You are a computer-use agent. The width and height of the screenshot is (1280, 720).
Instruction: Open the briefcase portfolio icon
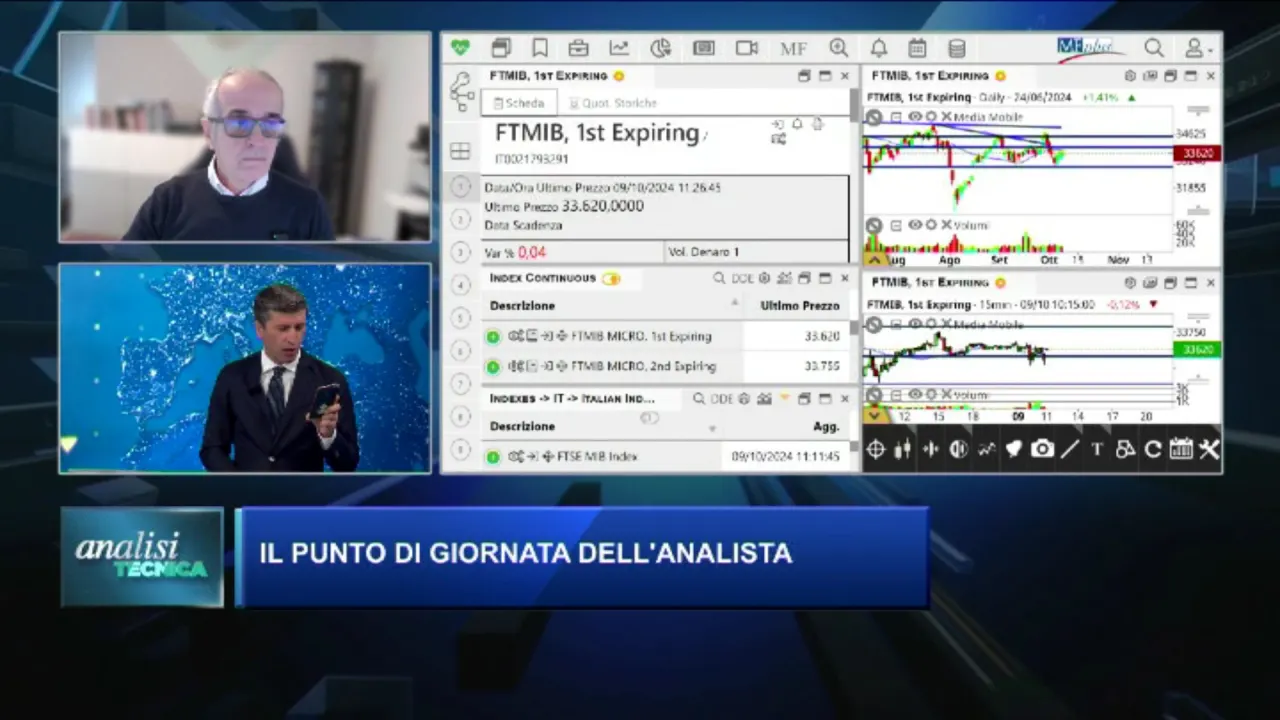(578, 48)
